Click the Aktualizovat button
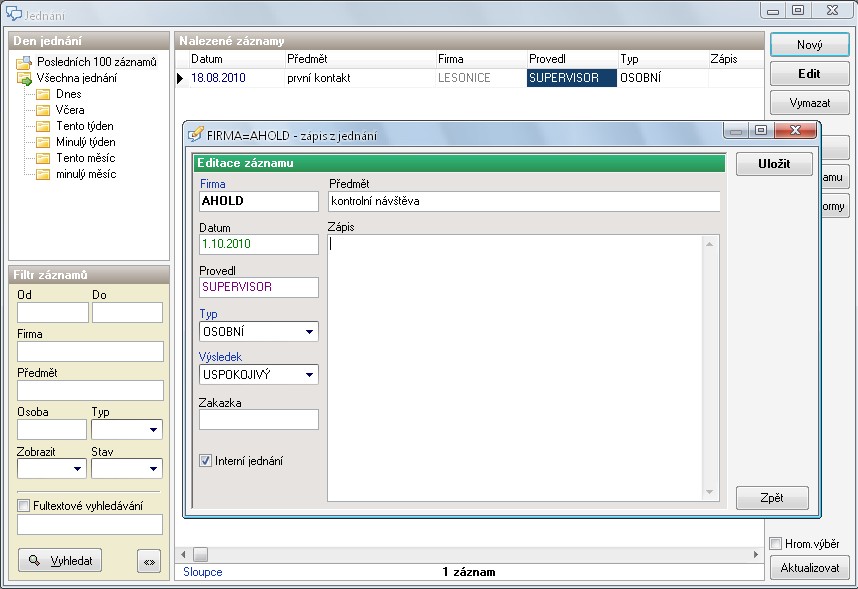Screen dimensions: 858x589 [x=809, y=568]
